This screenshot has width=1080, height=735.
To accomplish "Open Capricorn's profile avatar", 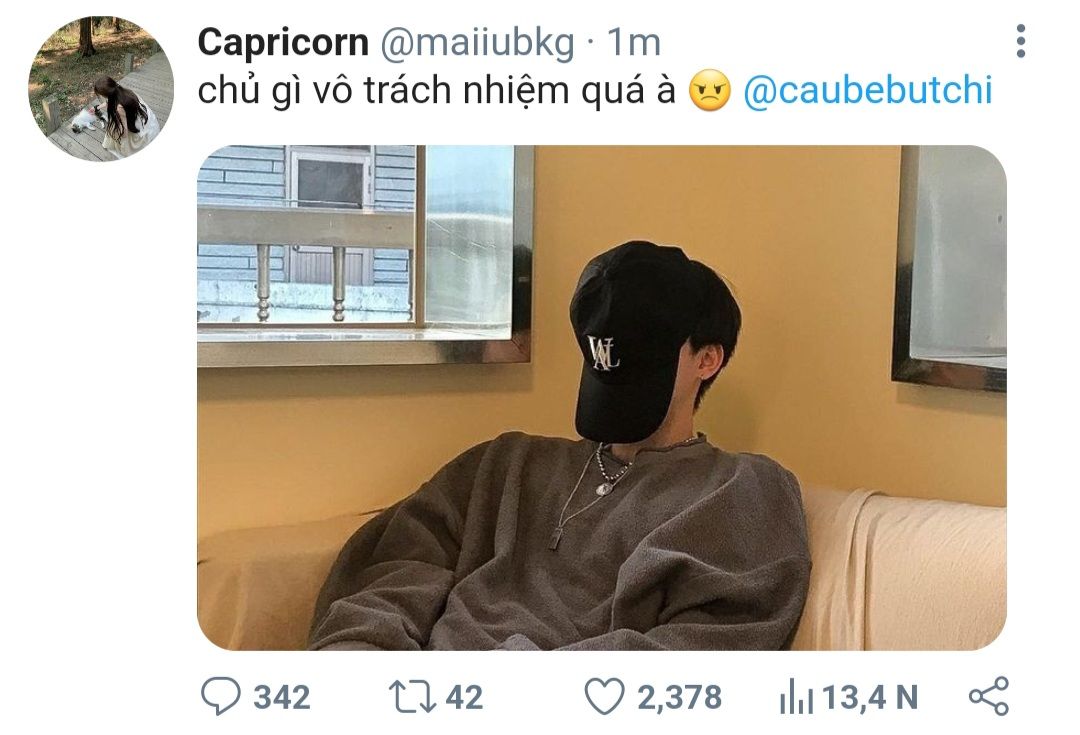I will pos(101,89).
